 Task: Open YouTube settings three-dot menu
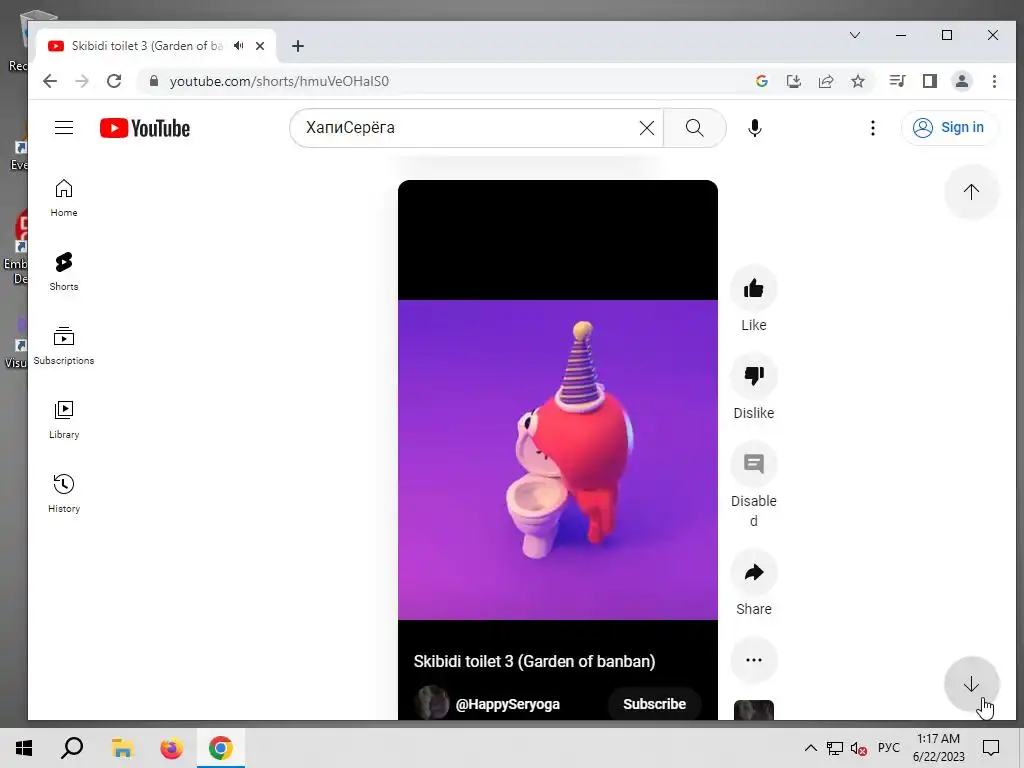pyautogui.click(x=872, y=128)
